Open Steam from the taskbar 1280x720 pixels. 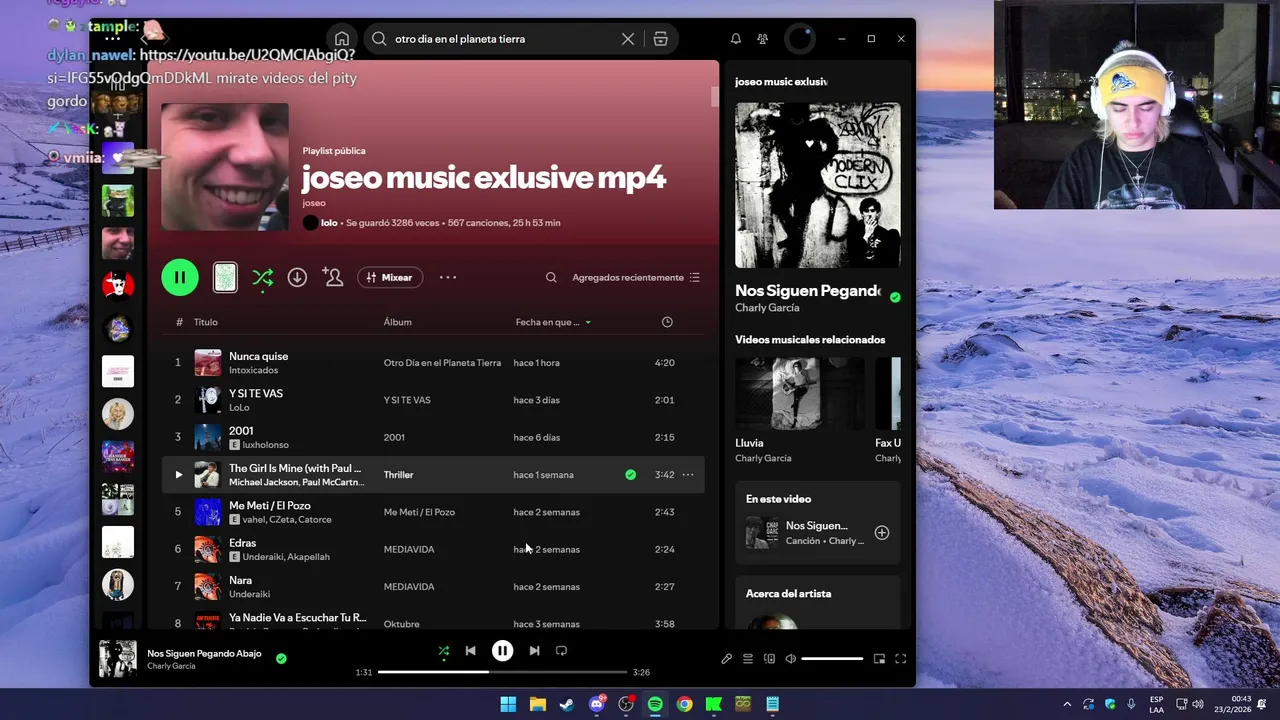click(567, 704)
